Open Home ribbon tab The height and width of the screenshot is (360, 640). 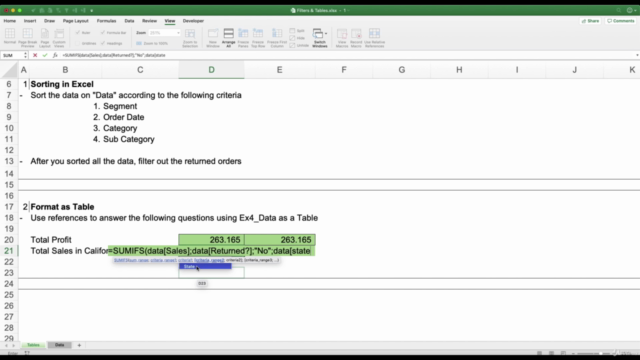coord(10,21)
